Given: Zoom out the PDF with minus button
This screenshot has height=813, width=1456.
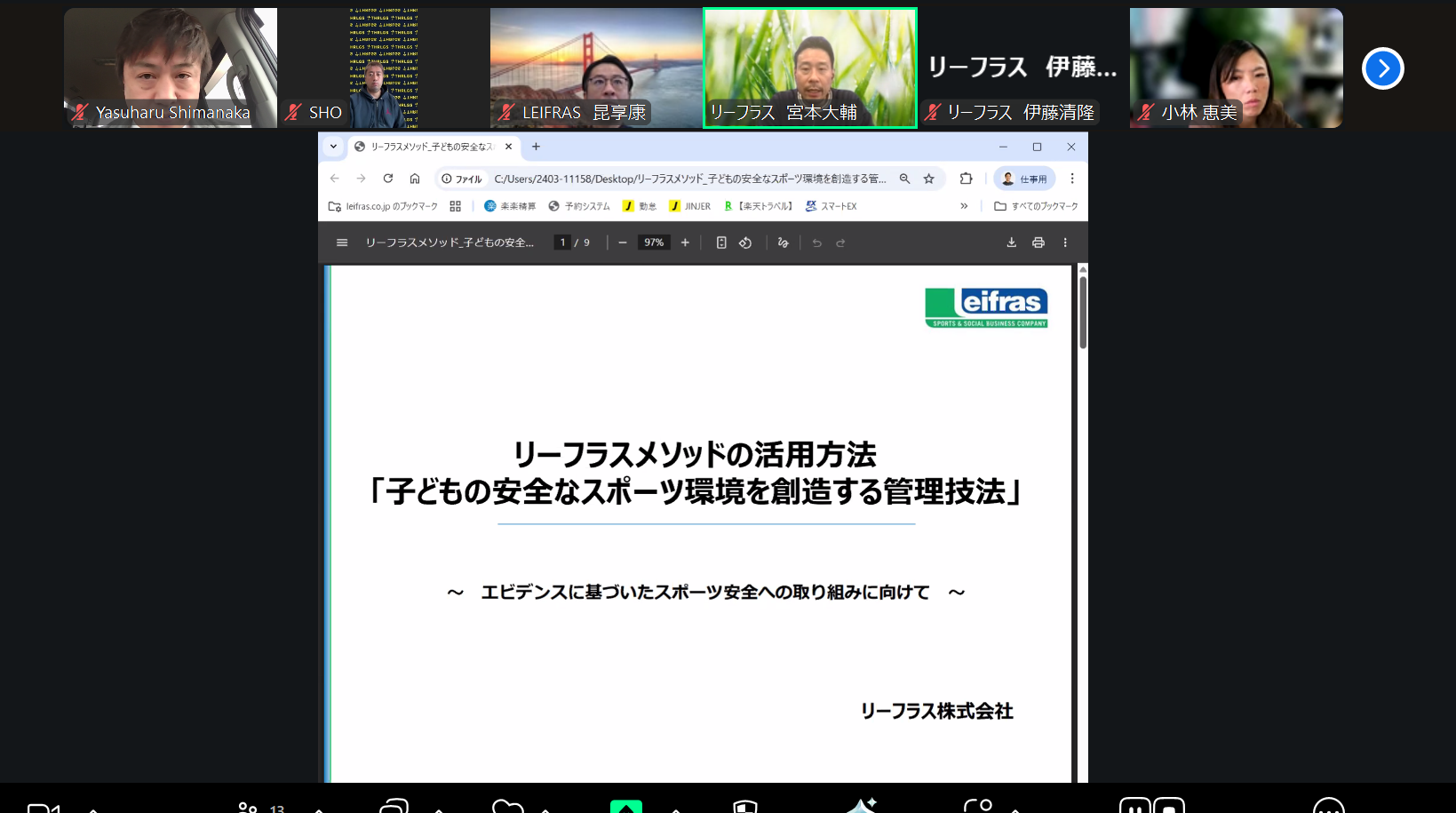Looking at the screenshot, I should (623, 243).
